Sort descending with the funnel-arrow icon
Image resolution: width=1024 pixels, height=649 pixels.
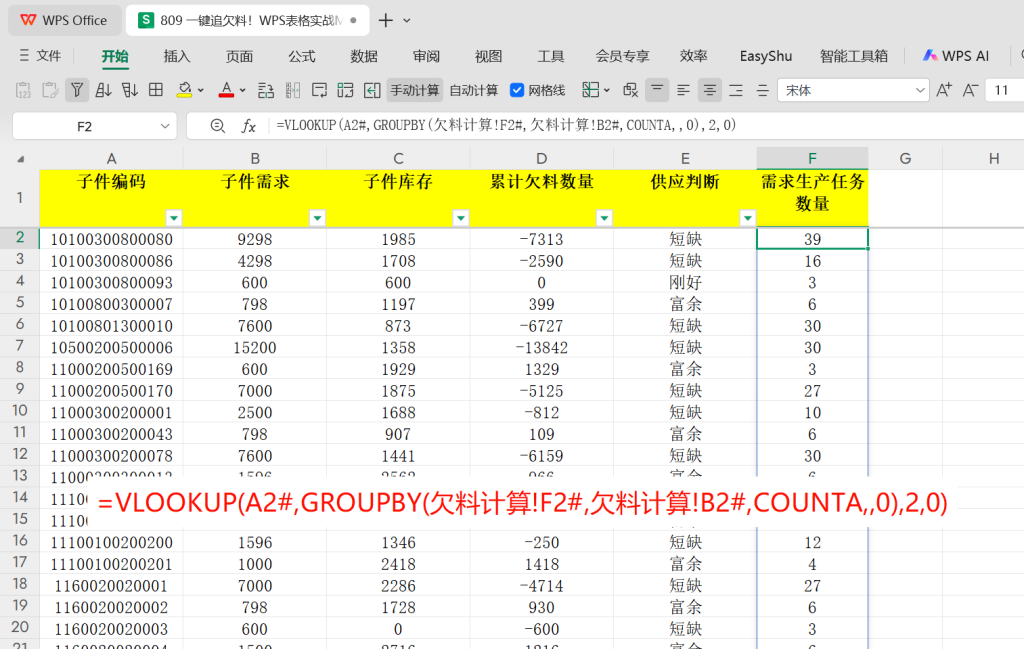pos(129,90)
